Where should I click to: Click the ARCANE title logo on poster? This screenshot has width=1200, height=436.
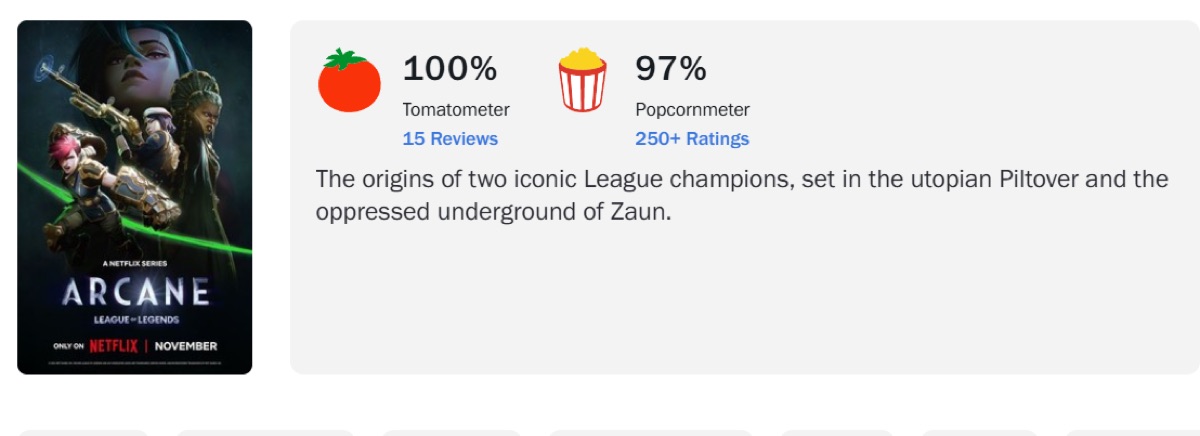click(135, 293)
